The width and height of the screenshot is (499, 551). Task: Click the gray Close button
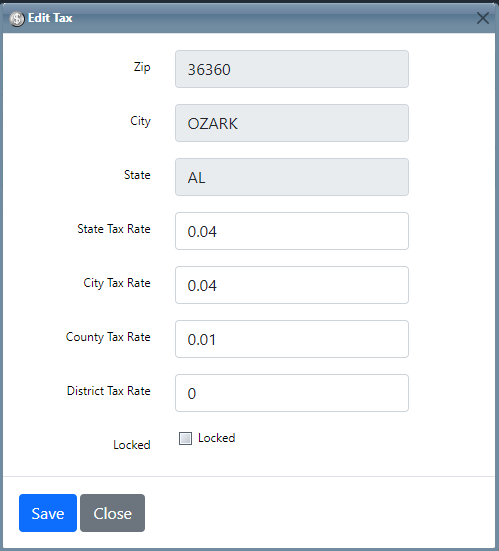[112, 513]
